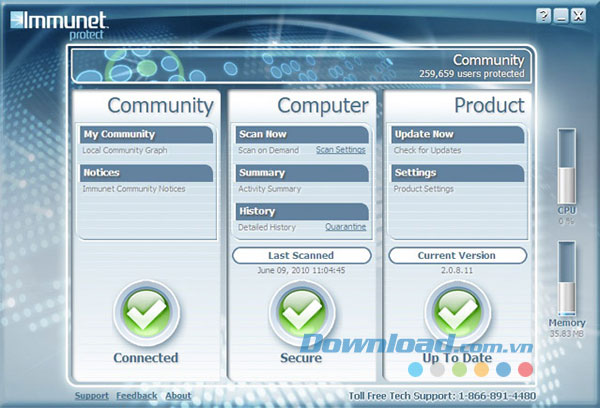Click the 'Check for Updates' text

(x=427, y=150)
